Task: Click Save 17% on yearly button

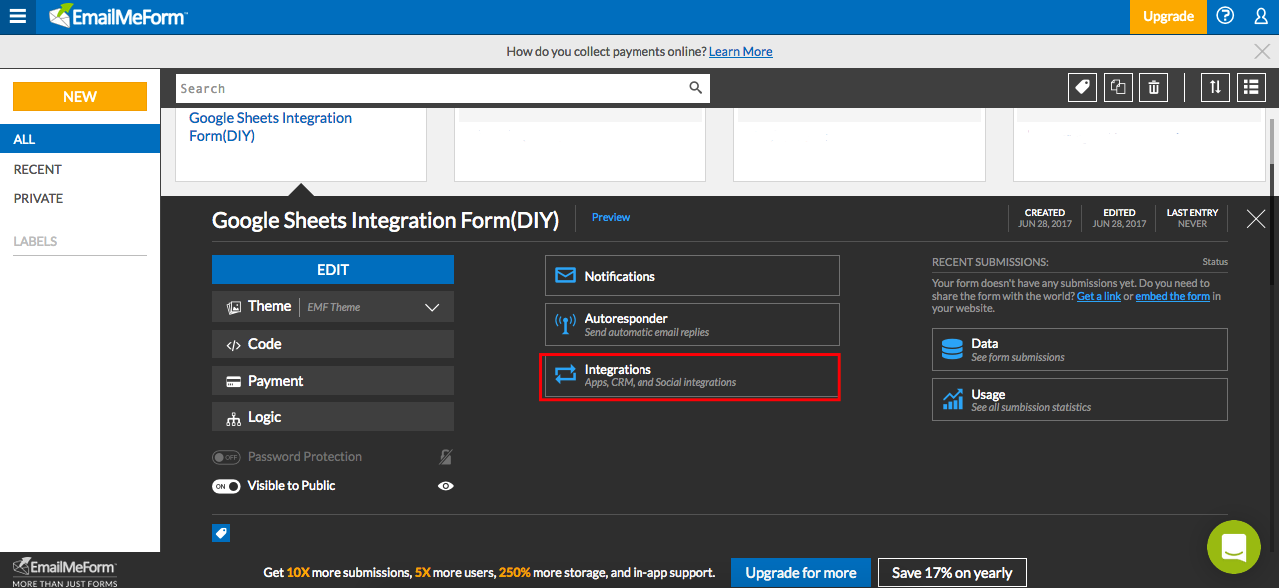Action: [952, 573]
